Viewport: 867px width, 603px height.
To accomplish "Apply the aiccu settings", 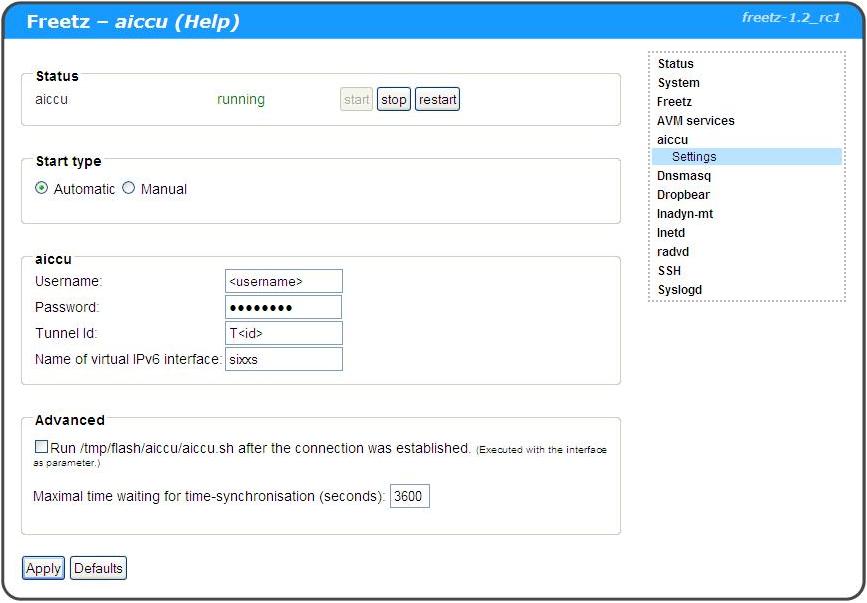I will (43, 568).
